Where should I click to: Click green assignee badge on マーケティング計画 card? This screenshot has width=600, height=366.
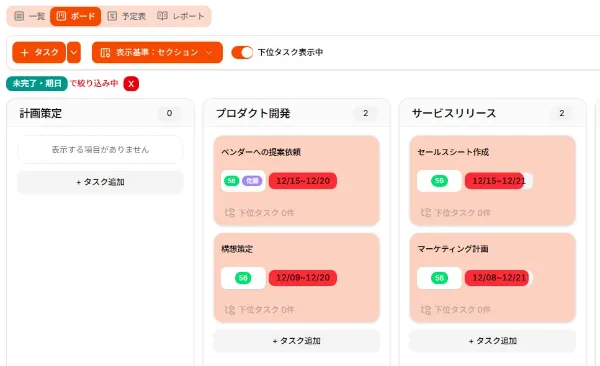439,278
